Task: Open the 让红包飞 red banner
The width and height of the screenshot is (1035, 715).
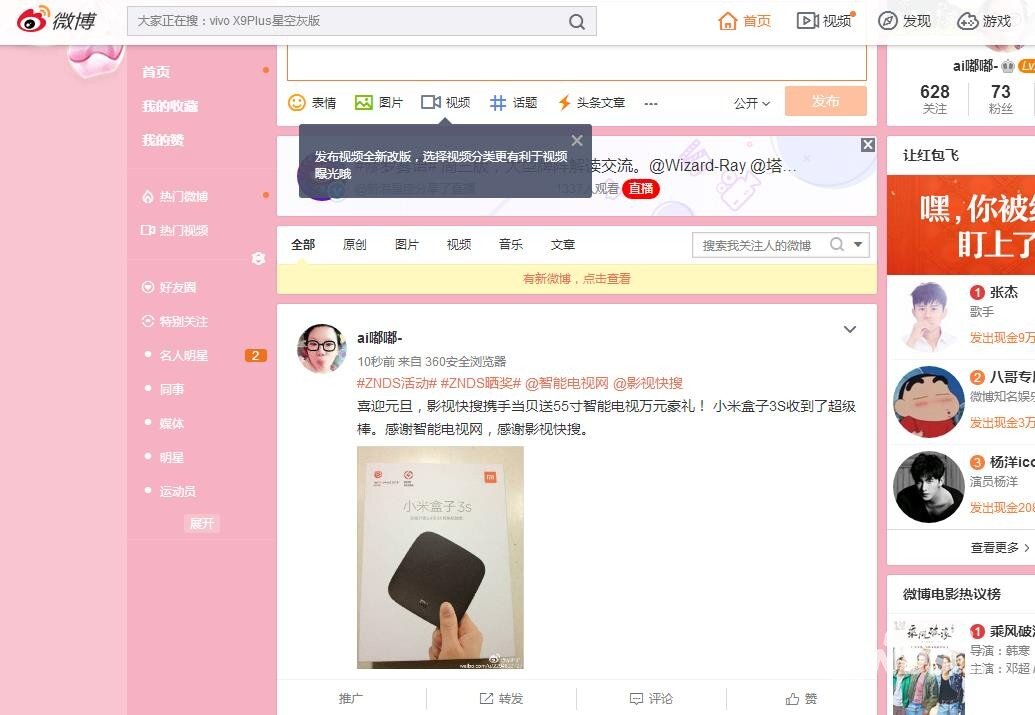Action: pos(961,225)
